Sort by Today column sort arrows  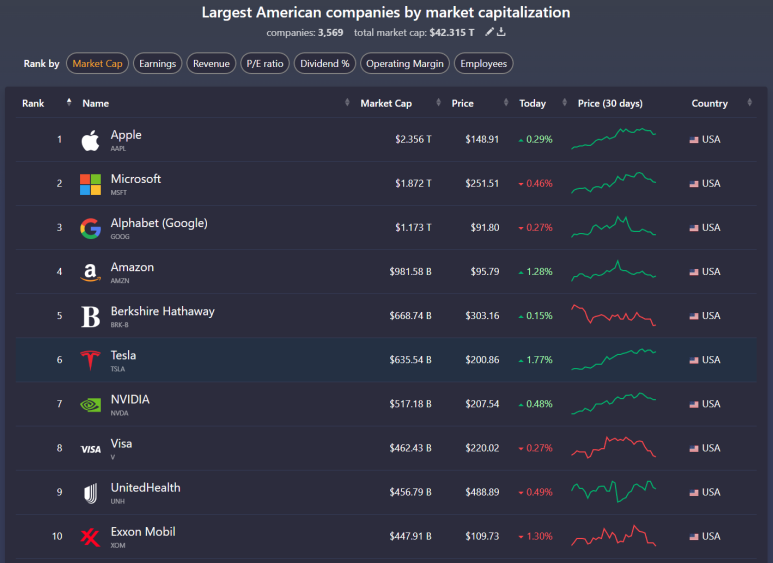(x=564, y=103)
